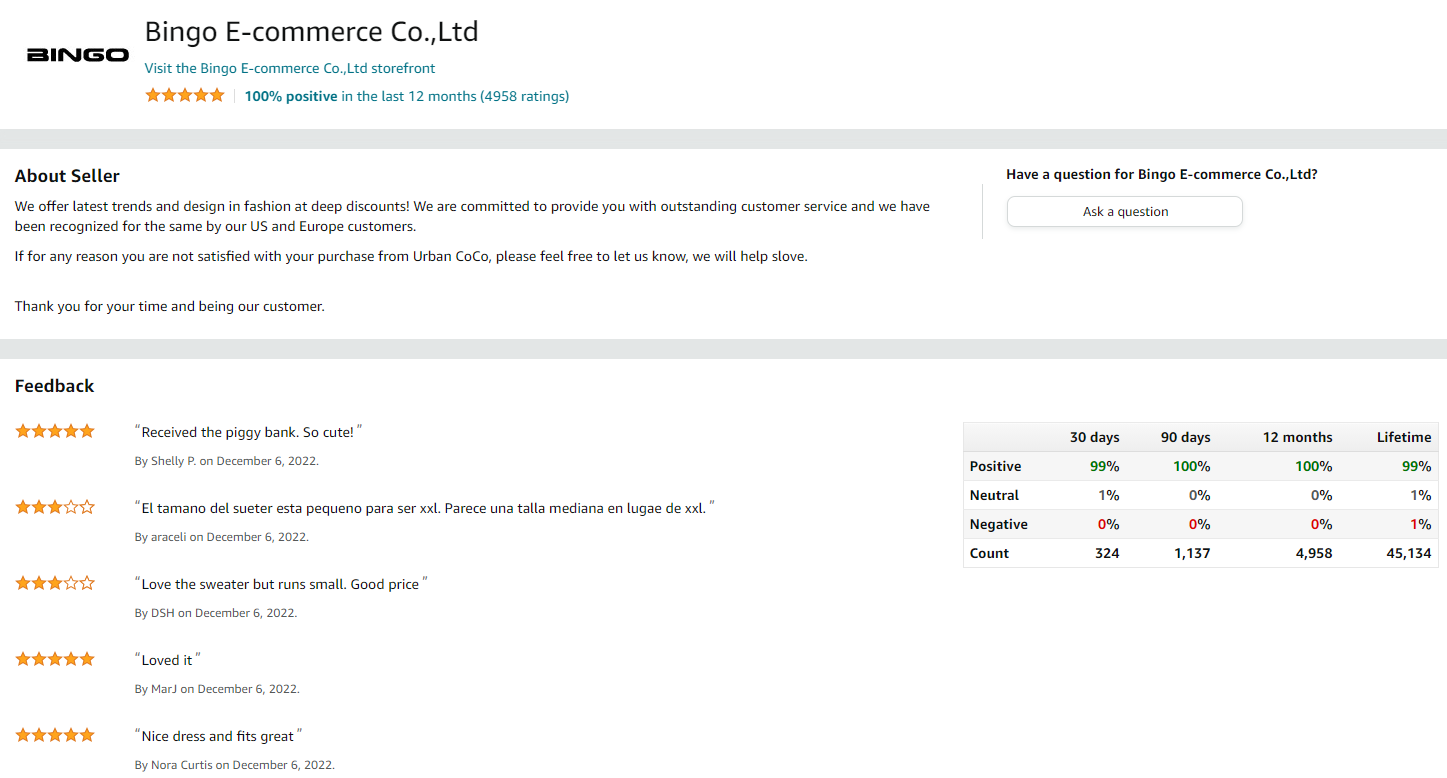Image resolution: width=1447 pixels, height=778 pixels.
Task: Click the 'Loved it' review text
Action: [168, 660]
